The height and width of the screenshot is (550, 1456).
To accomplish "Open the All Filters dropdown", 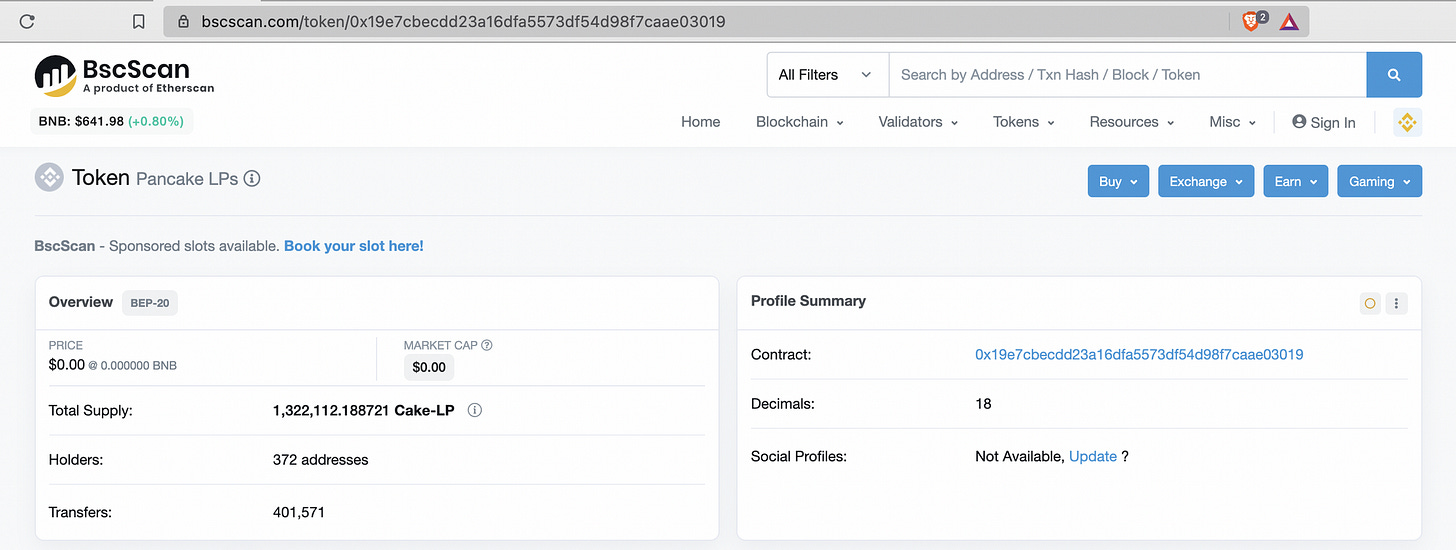I will (x=827, y=74).
